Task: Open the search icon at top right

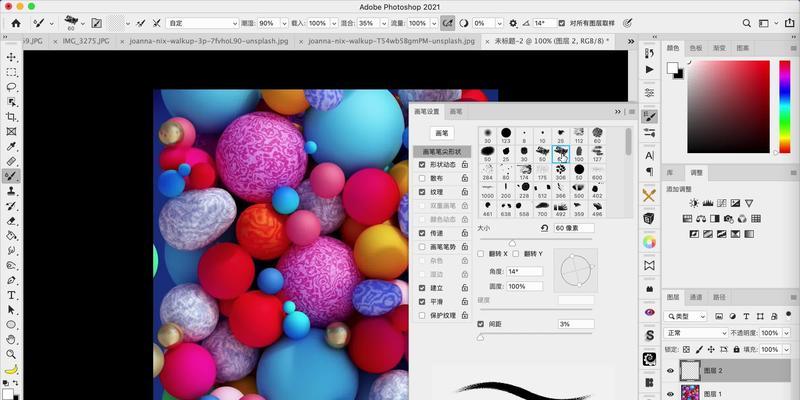Action: 746,23
